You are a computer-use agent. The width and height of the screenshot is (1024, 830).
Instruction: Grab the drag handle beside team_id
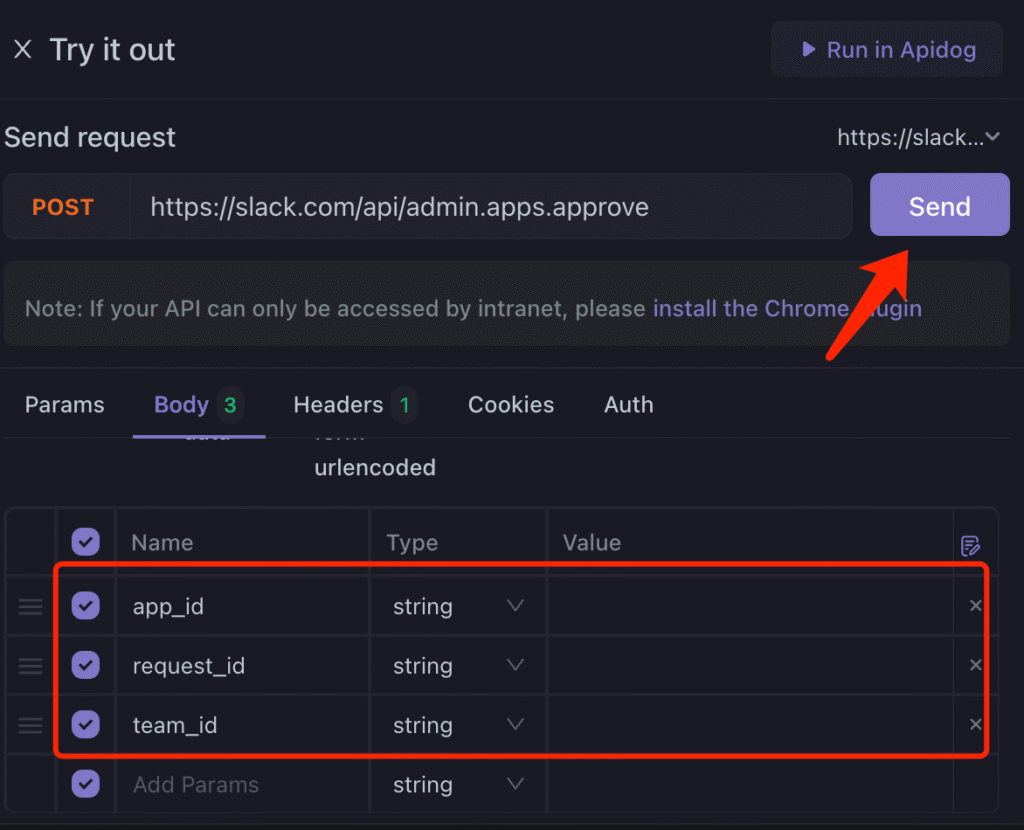pos(29,725)
